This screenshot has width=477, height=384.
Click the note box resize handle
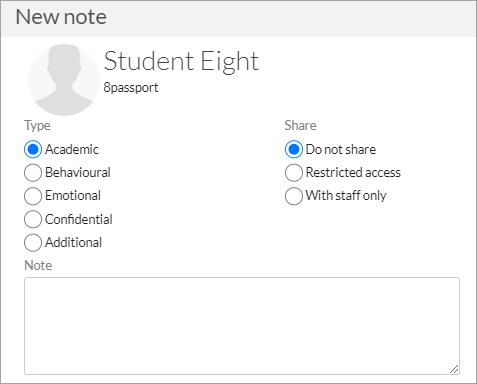454,369
